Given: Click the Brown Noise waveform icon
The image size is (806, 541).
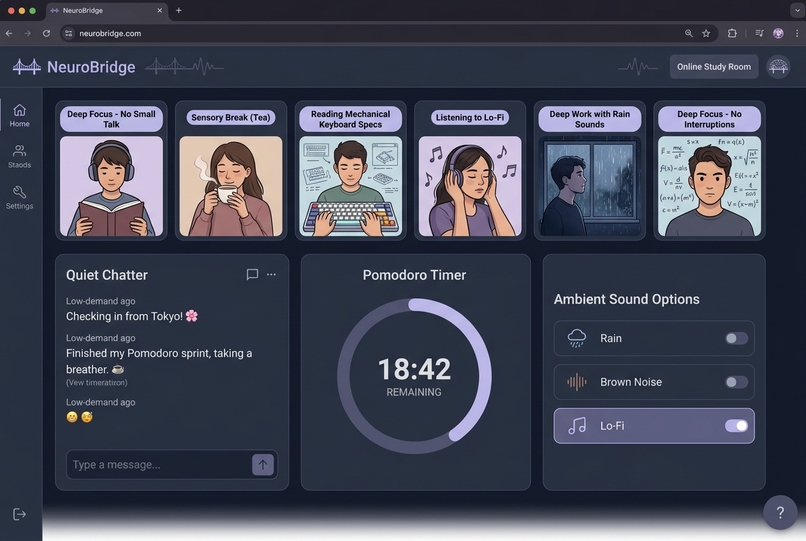Looking at the screenshot, I should point(577,382).
